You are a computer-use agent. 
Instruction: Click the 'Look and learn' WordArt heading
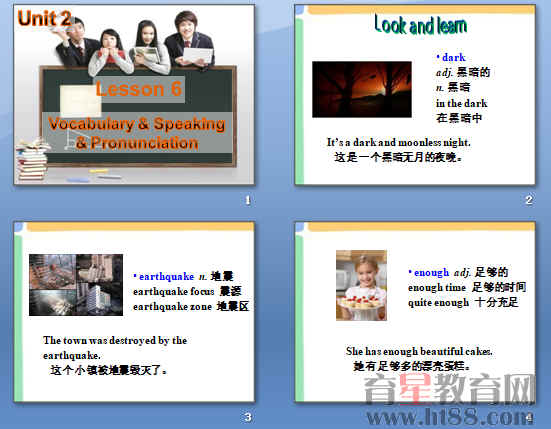coord(421,25)
